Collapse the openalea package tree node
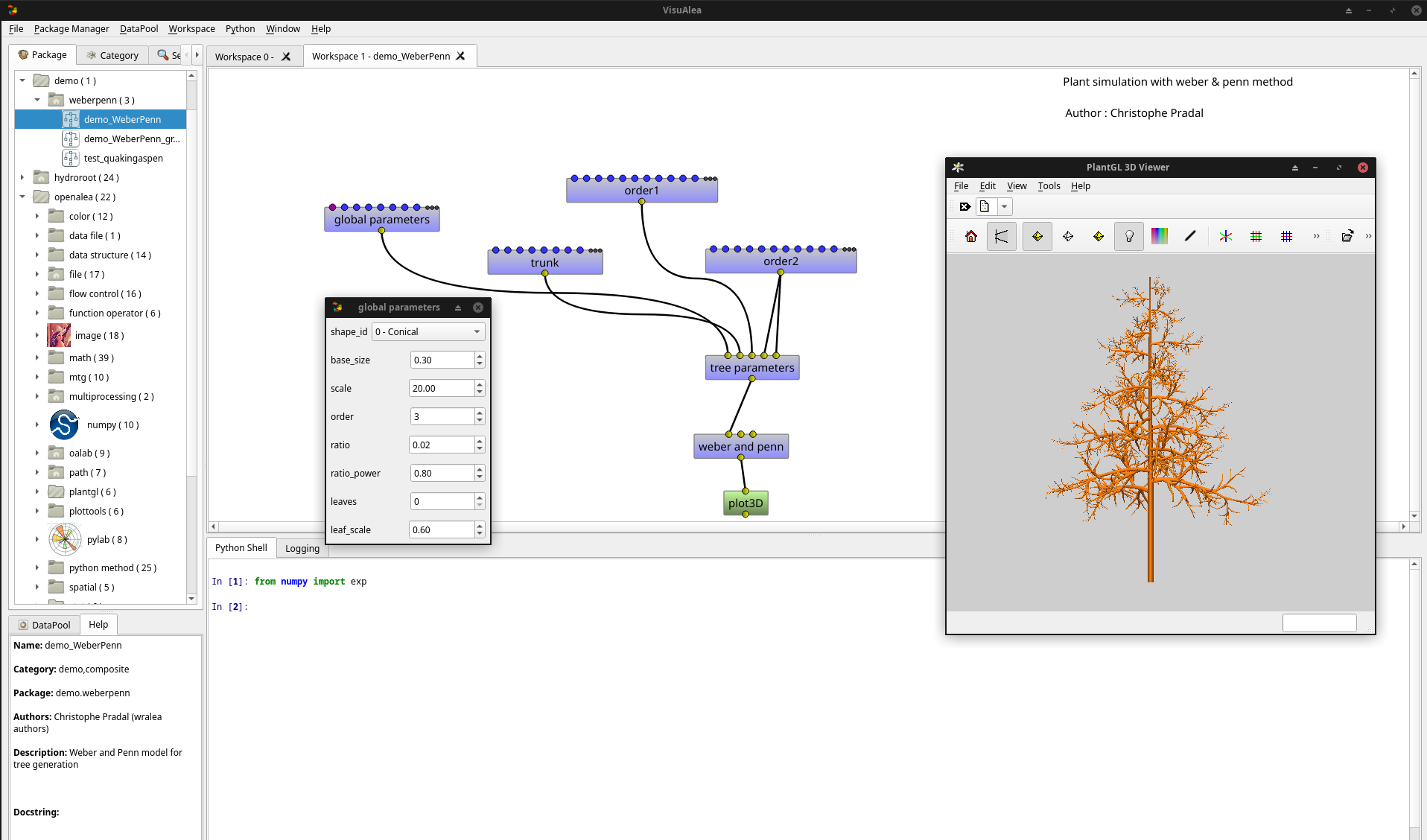The width and height of the screenshot is (1427, 840). pyautogui.click(x=22, y=197)
